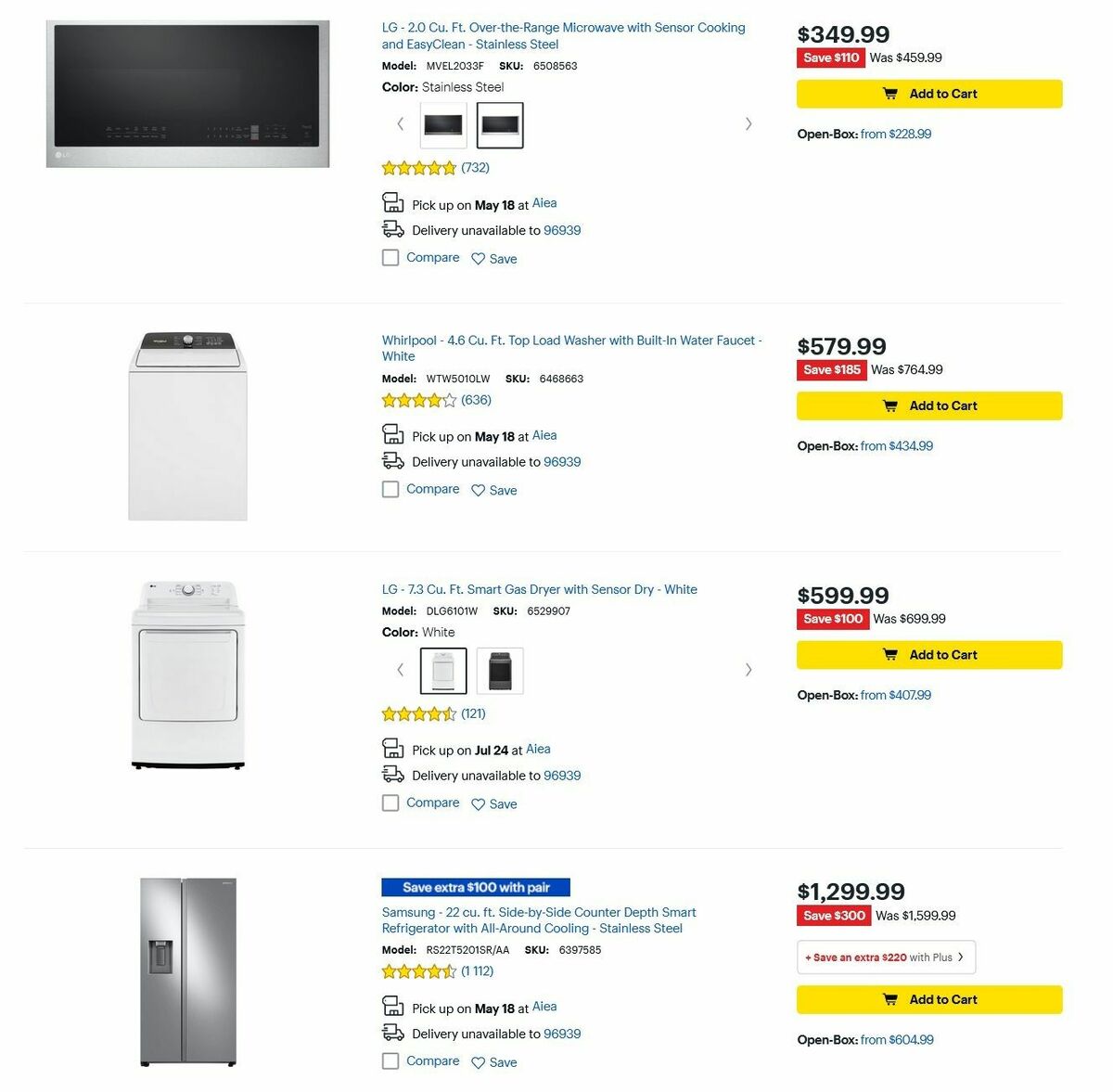1113x1092 pixels.
Task: Click the left chevron on the dryer color options
Action: point(400,669)
